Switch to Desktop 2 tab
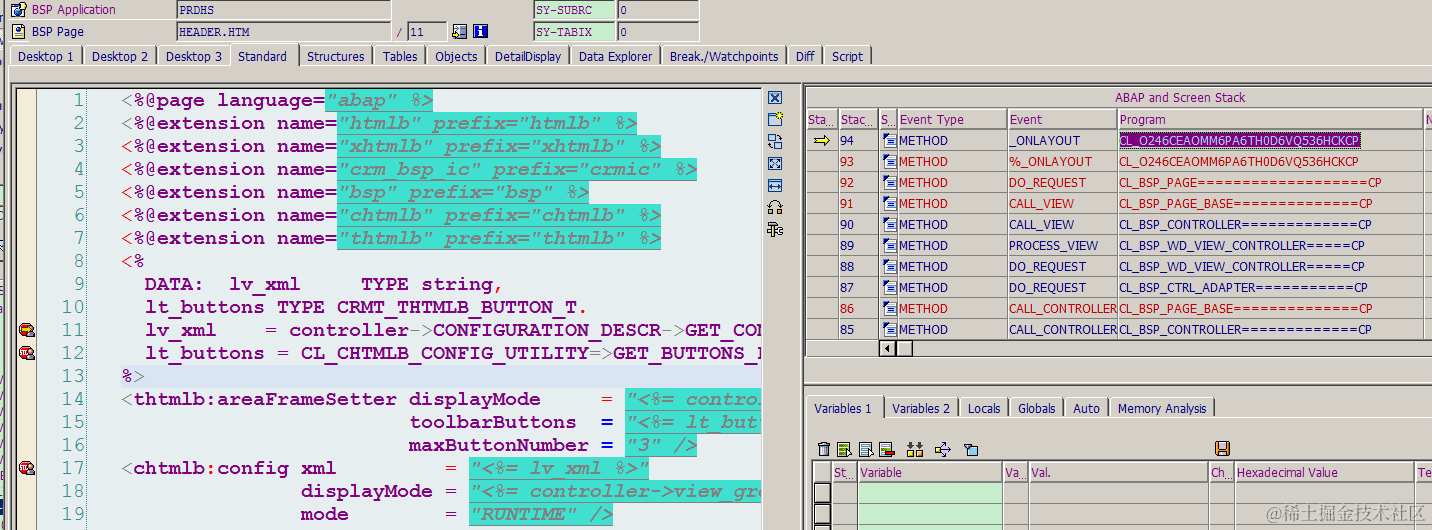 point(120,57)
